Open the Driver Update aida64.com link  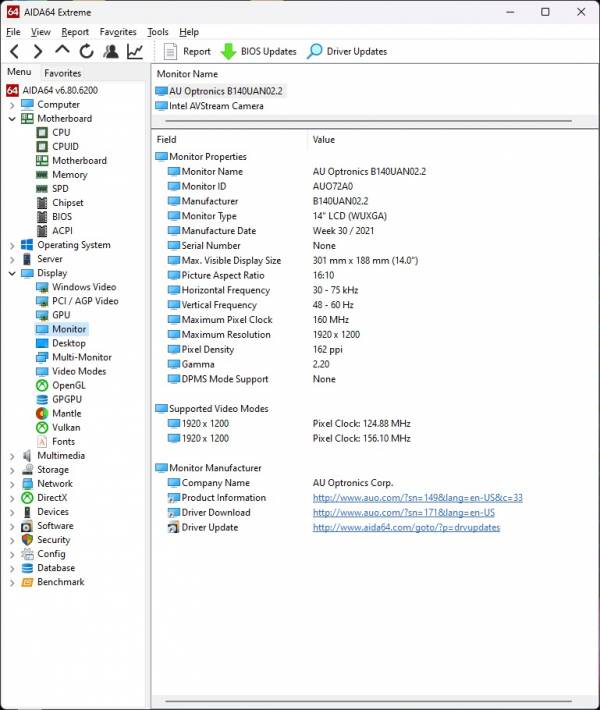click(x=406, y=528)
